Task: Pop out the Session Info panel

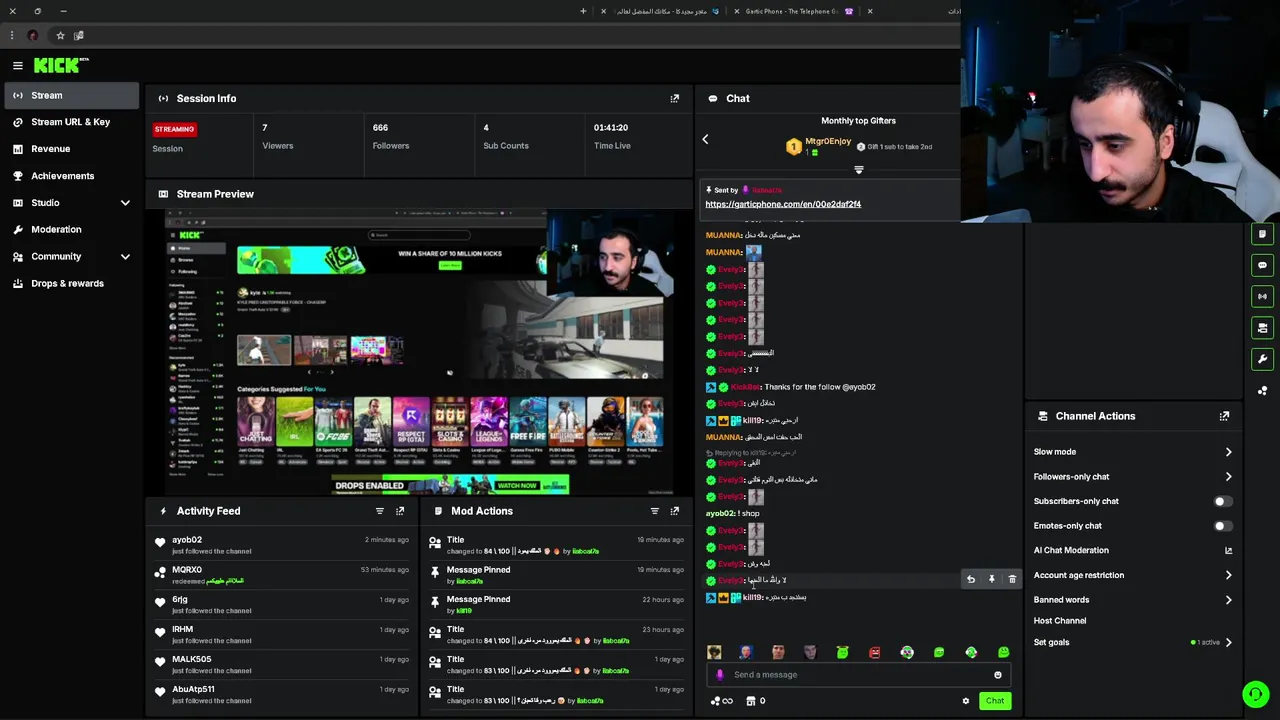Action: pos(674,98)
